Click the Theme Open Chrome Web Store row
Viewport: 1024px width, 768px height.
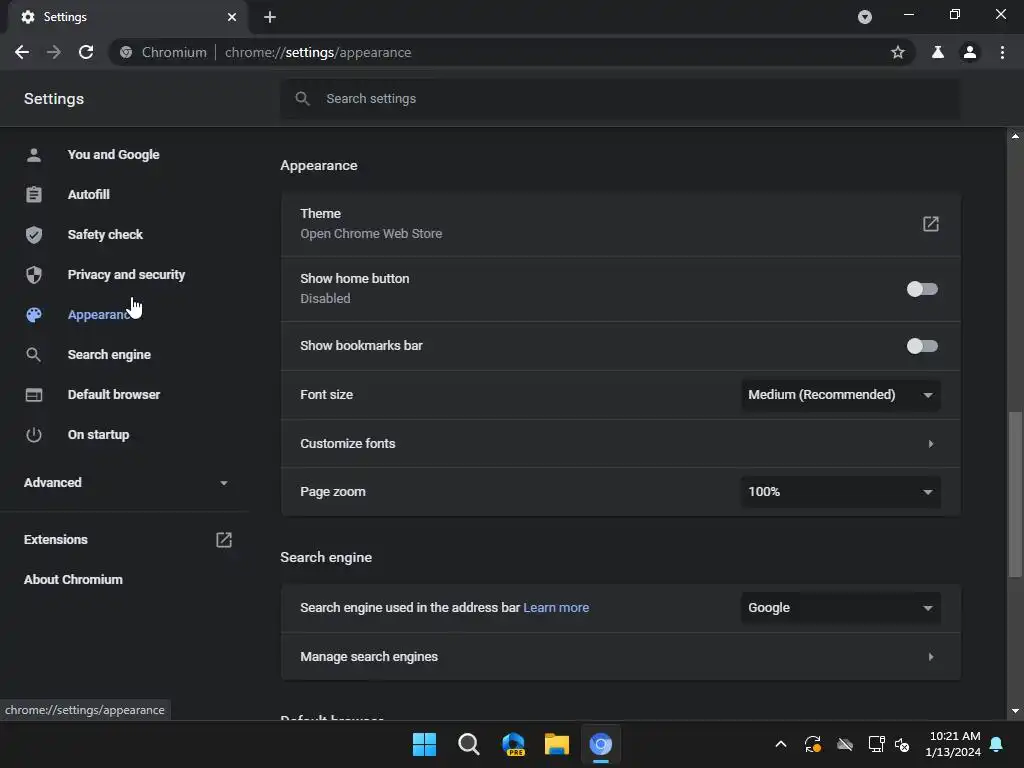point(620,224)
